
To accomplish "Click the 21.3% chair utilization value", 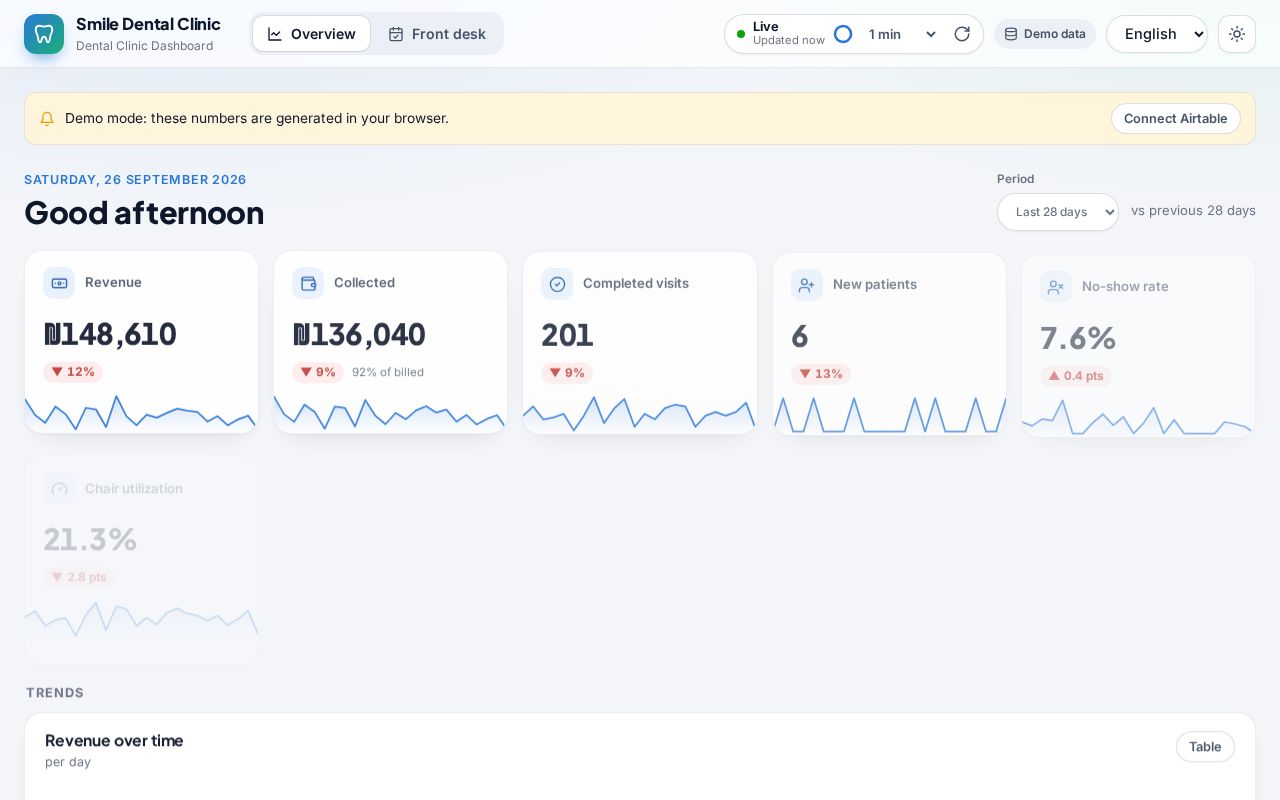I will click(90, 539).
